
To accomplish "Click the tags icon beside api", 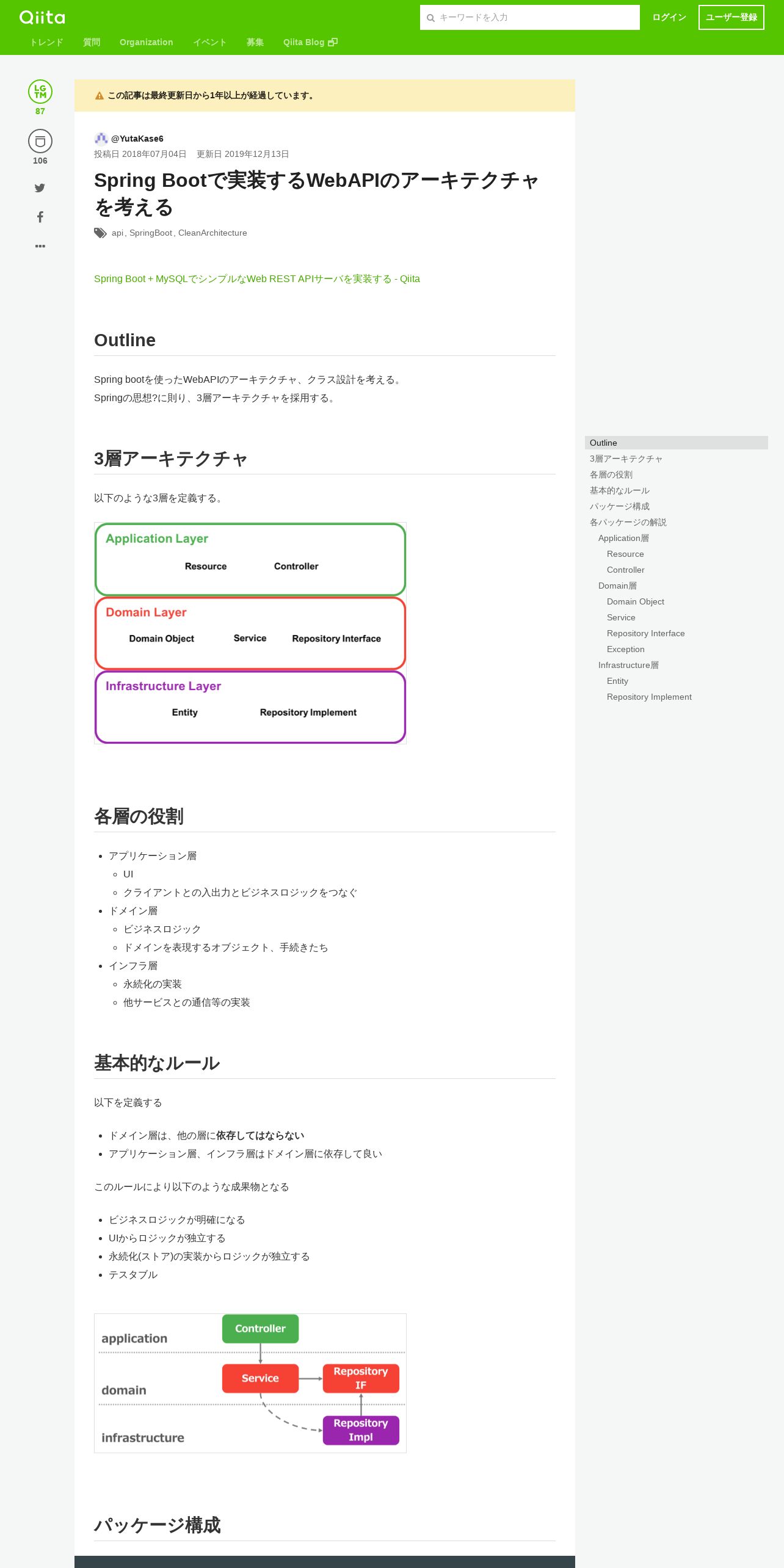I will pyautogui.click(x=100, y=233).
